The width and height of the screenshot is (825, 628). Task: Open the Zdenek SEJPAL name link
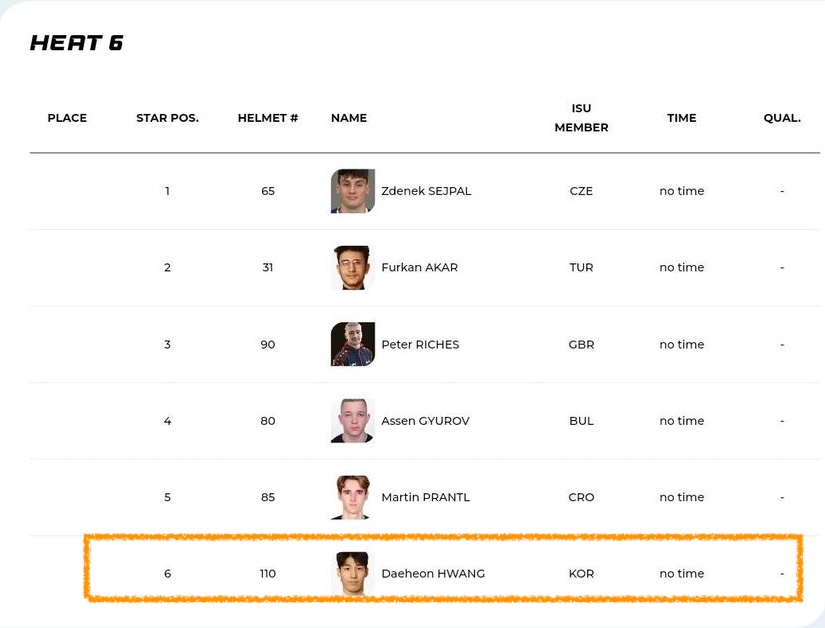point(426,191)
